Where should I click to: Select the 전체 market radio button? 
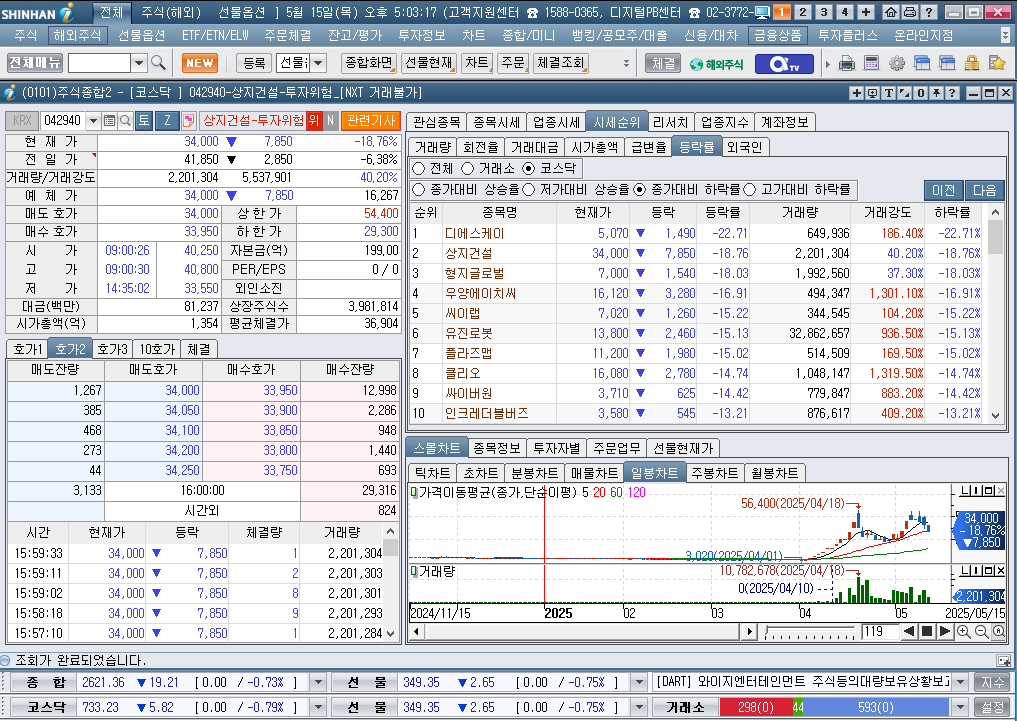click(x=418, y=169)
